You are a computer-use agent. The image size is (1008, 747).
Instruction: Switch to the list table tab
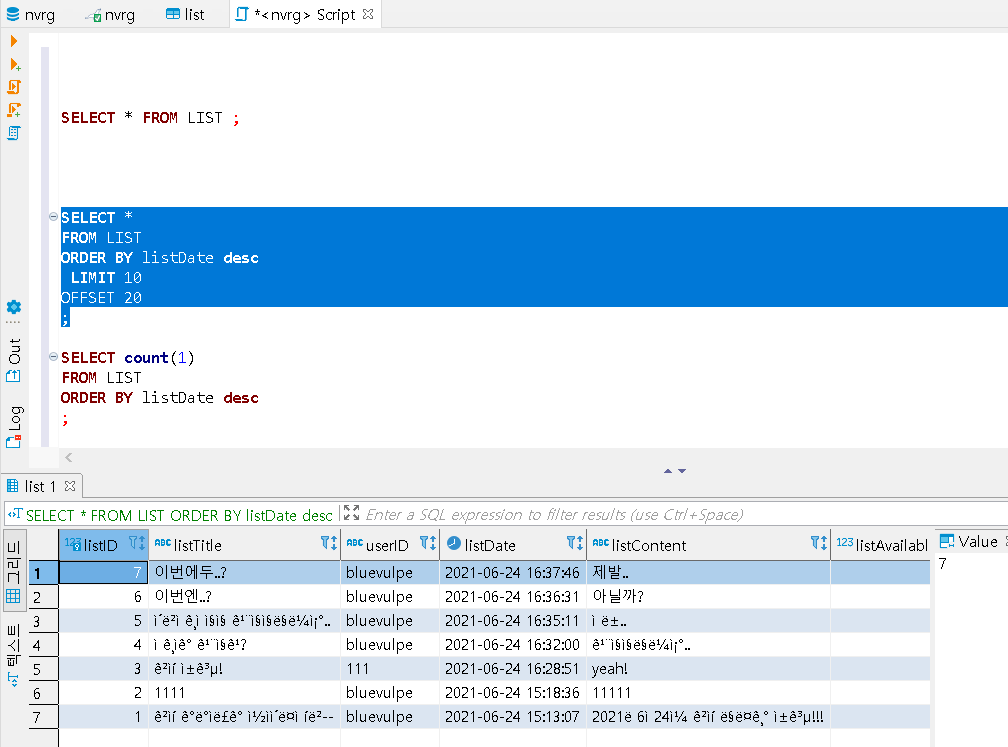[185, 14]
